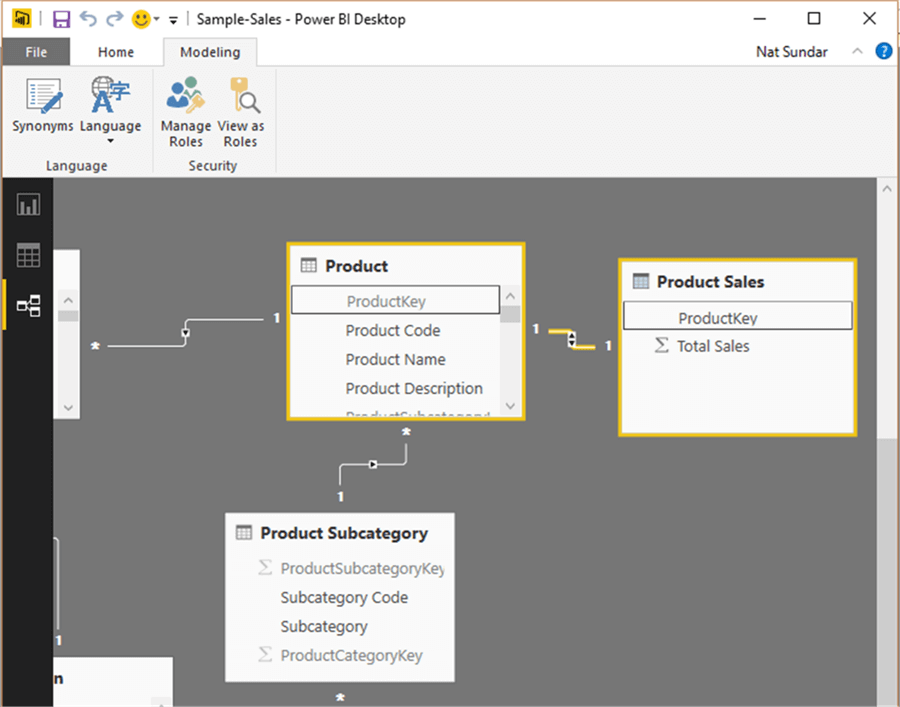Click Product table scroll down arrow
Viewport: 900px width, 707px height.
click(510, 406)
